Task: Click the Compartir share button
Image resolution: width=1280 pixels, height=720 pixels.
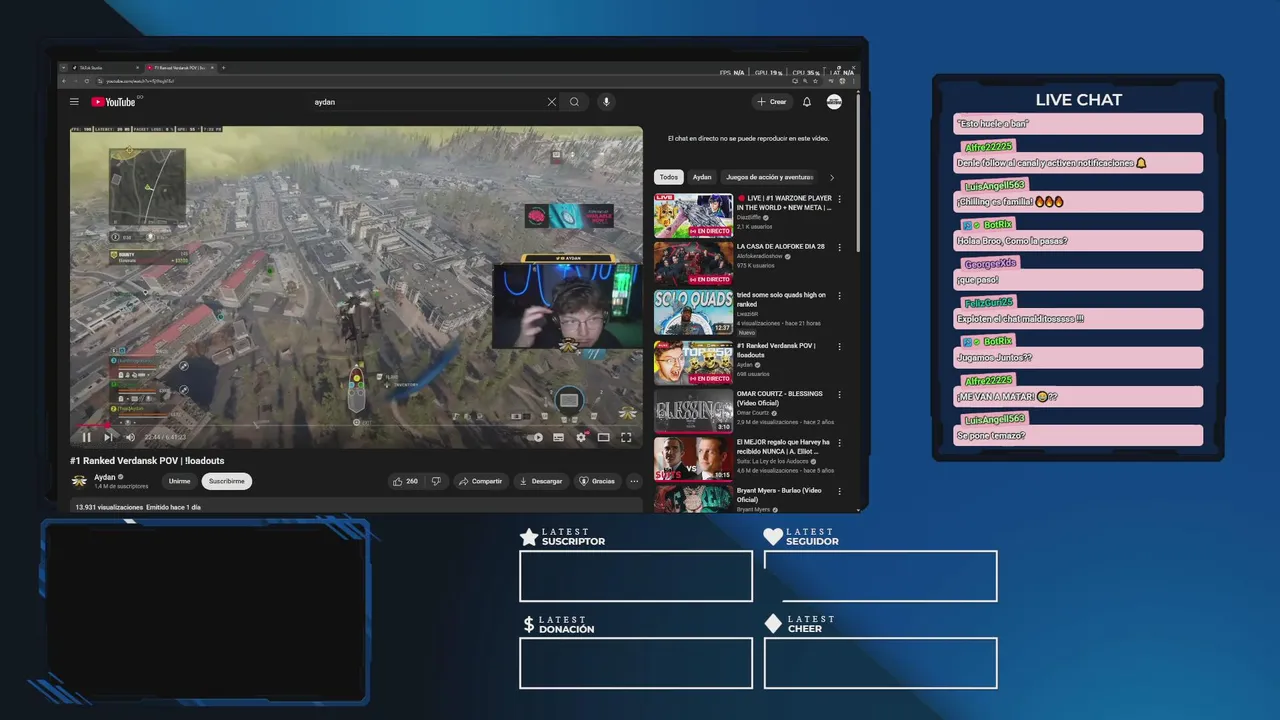Action: pyautogui.click(x=481, y=481)
